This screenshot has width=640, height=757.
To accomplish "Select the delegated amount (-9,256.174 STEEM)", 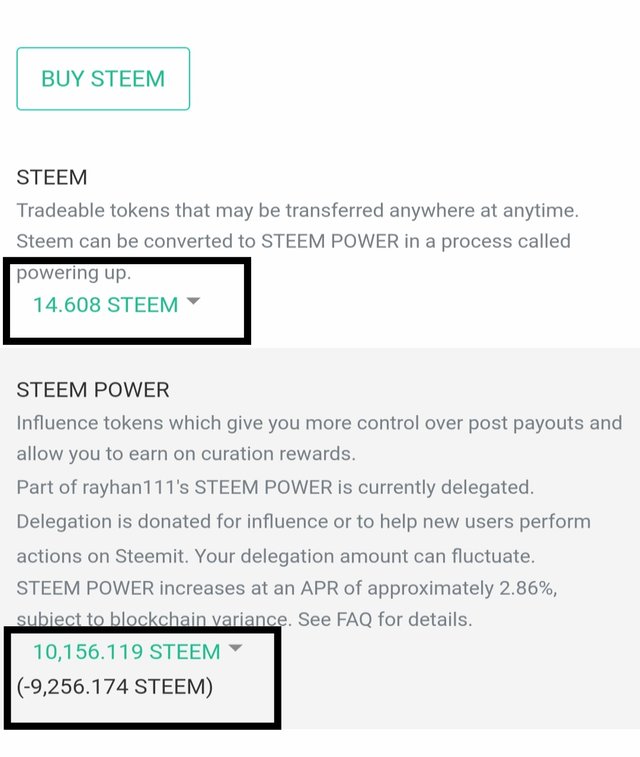I will click(x=115, y=687).
